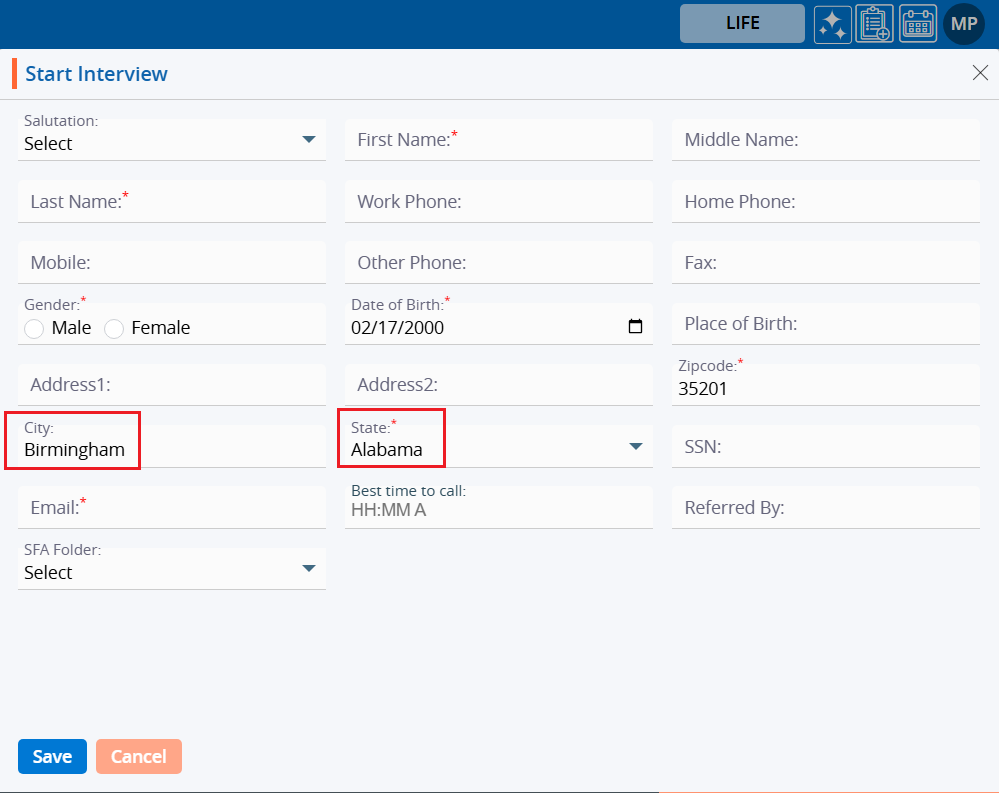
Task: Expand the Salutation dropdown
Action: pyautogui.click(x=308, y=140)
